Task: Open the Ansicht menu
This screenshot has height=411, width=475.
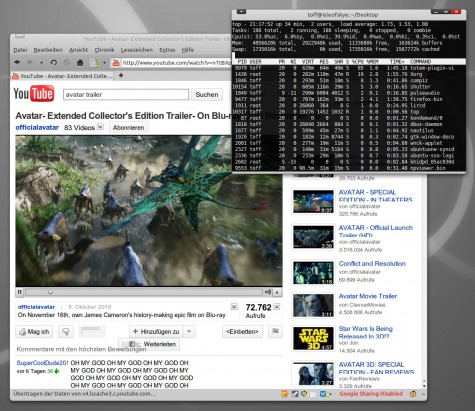Action: 79,50
